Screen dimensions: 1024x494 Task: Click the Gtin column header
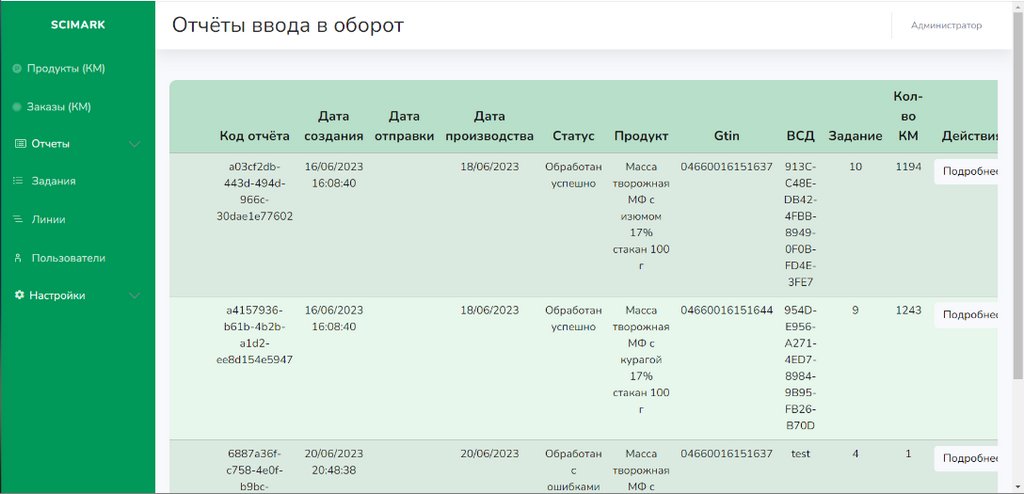click(x=726, y=136)
